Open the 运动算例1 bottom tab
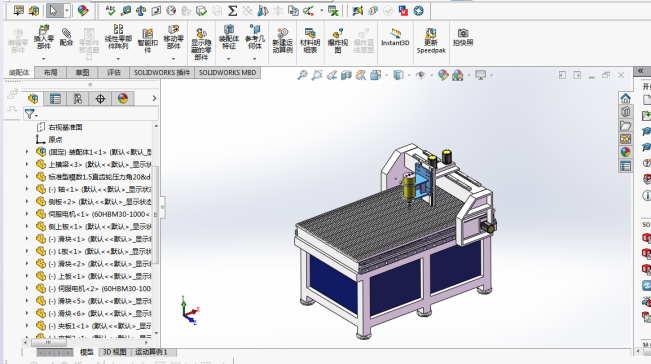Image resolution: width=651 pixels, height=364 pixels. [x=152, y=352]
